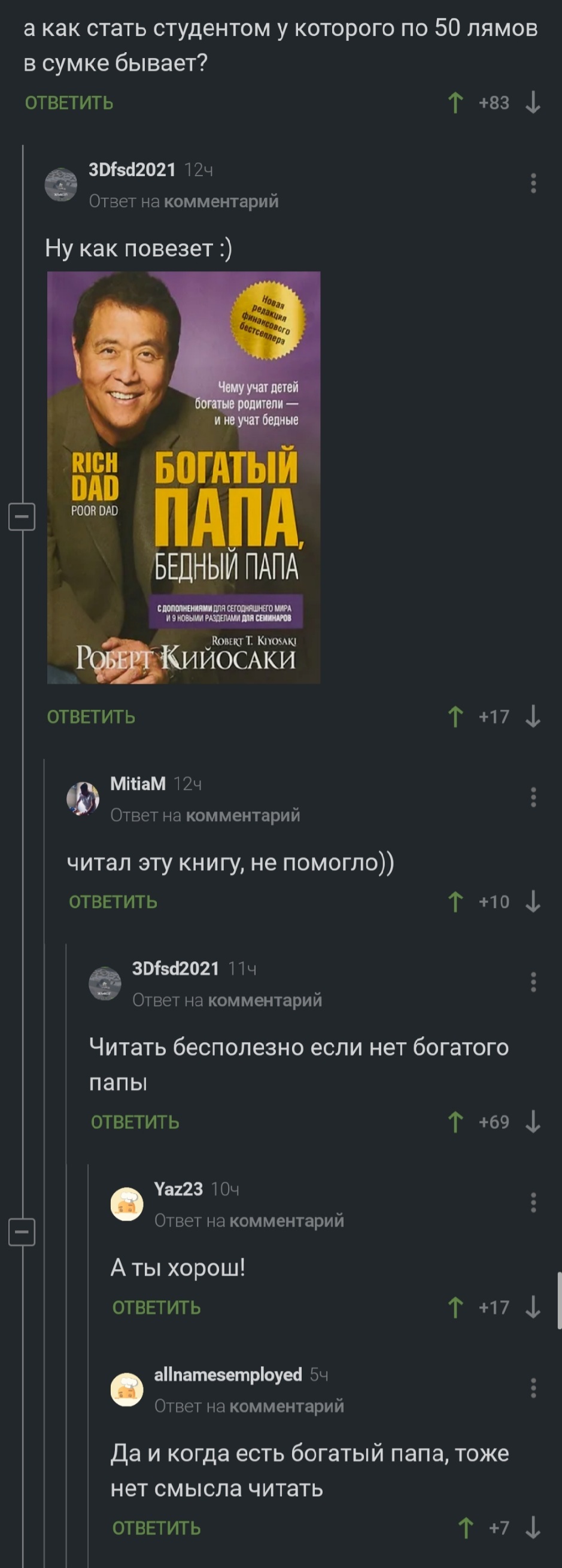Upvote allnamesemployed's comment rated +7
Viewport: 562px width, 1568px height.
click(466, 1527)
